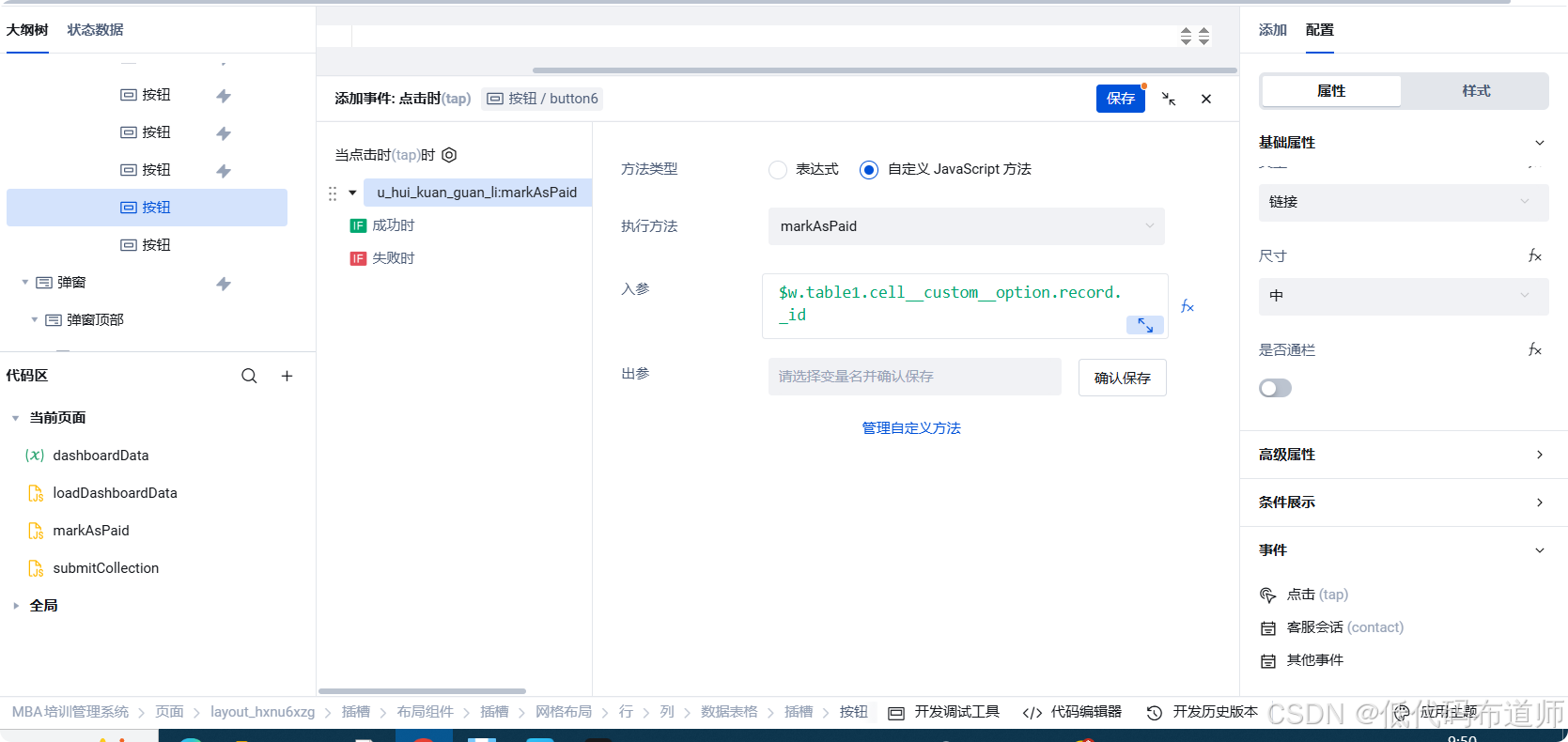Open search in 代码区 panel
This screenshot has height=742, width=1568.
click(x=249, y=376)
